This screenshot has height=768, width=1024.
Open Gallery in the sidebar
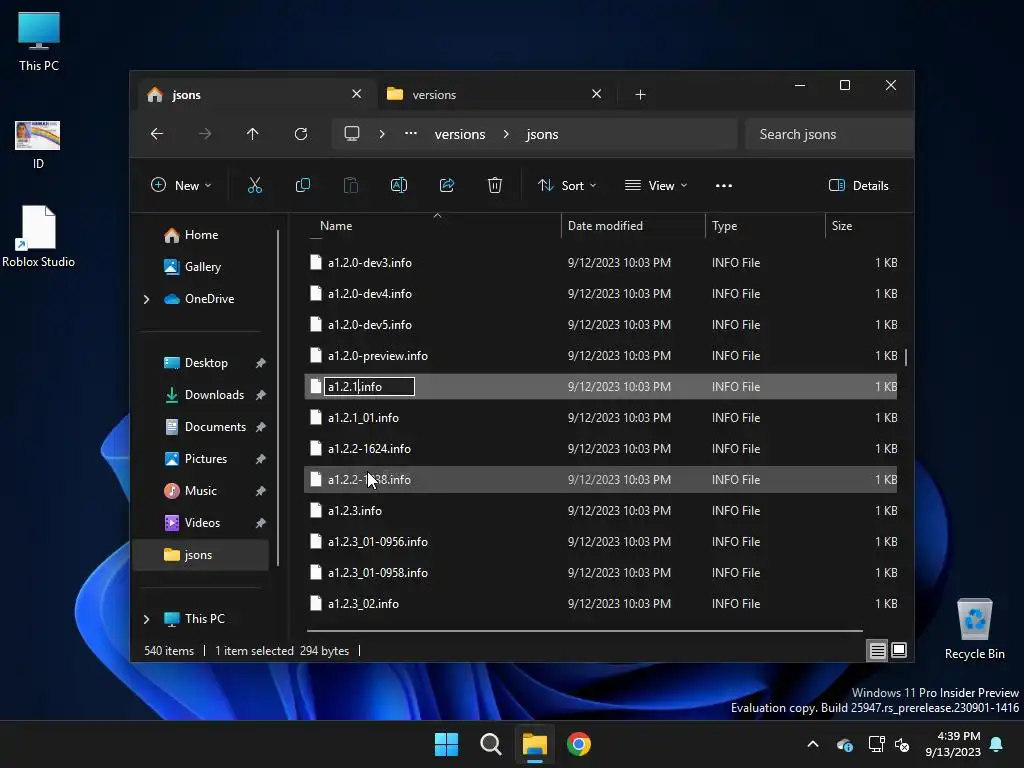200,266
